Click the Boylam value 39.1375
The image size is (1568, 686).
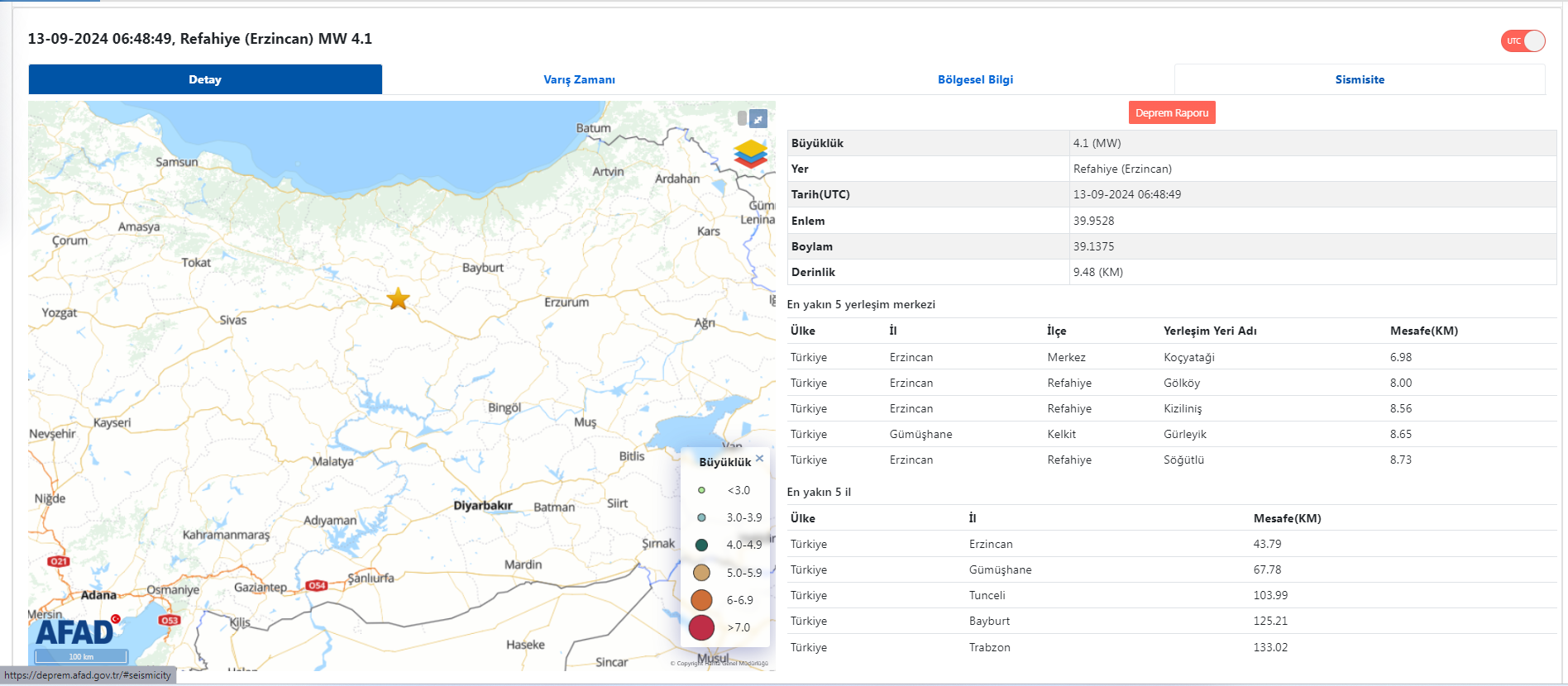click(1094, 246)
